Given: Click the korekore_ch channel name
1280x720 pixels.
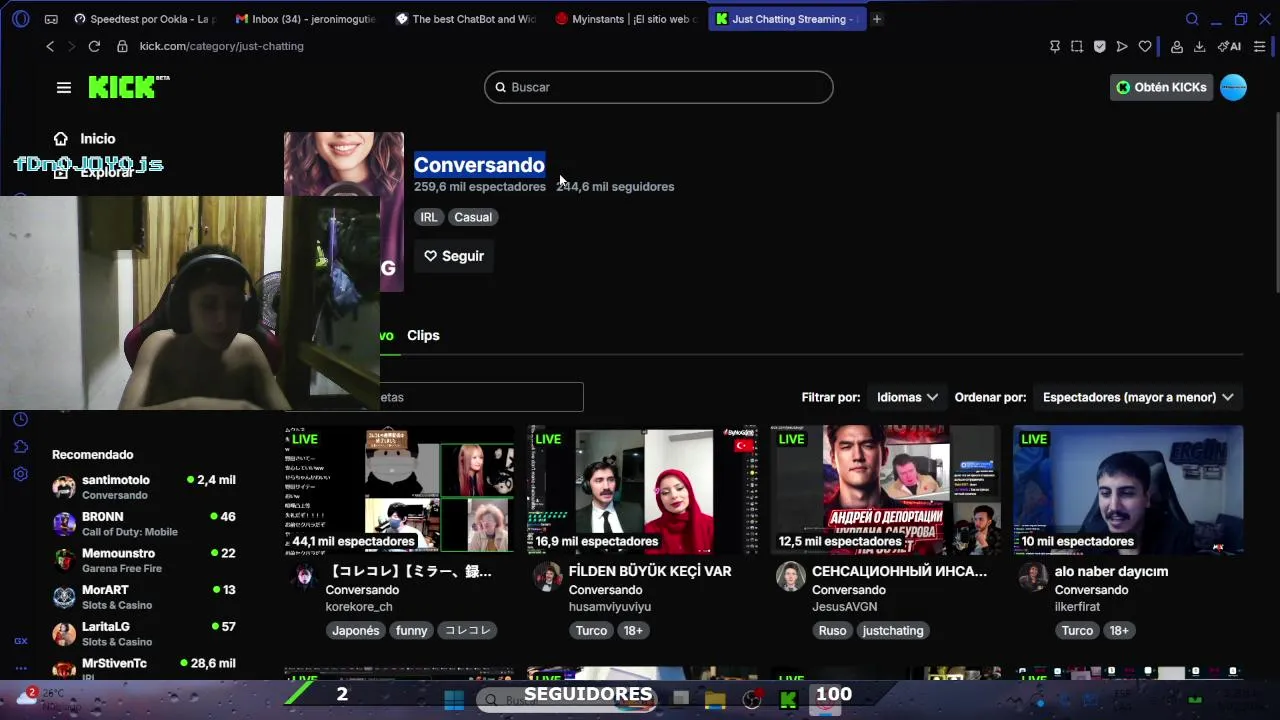Looking at the screenshot, I should pos(359,607).
